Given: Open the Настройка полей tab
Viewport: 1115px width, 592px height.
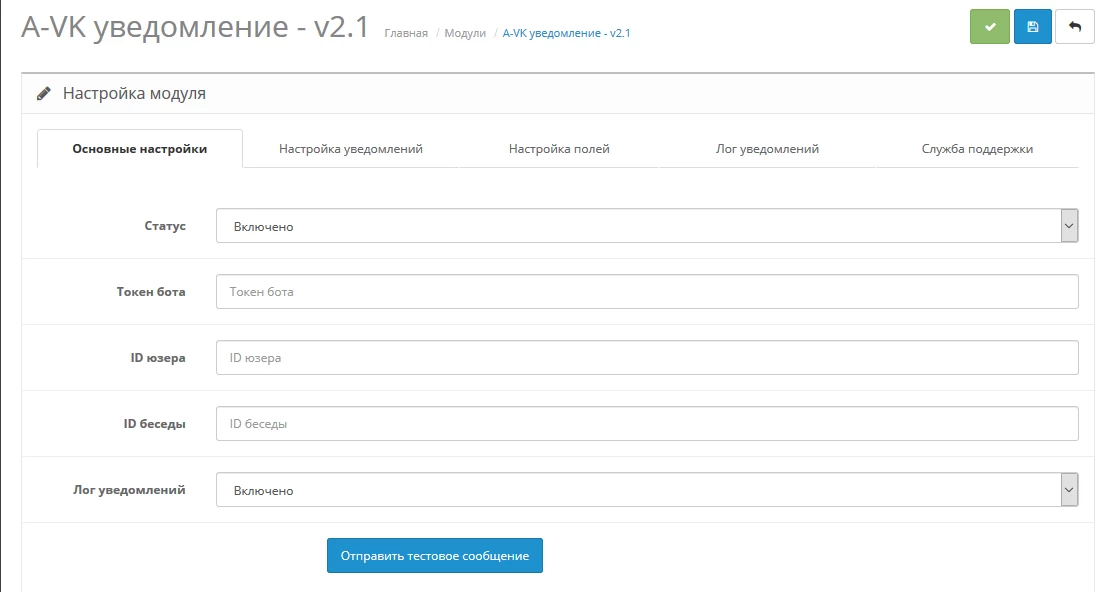Looking at the screenshot, I should click(x=559, y=149).
